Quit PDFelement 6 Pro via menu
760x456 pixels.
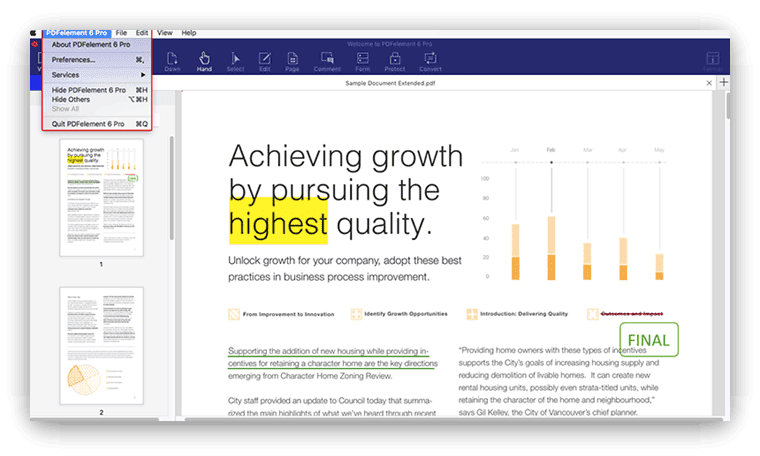[x=98, y=124]
